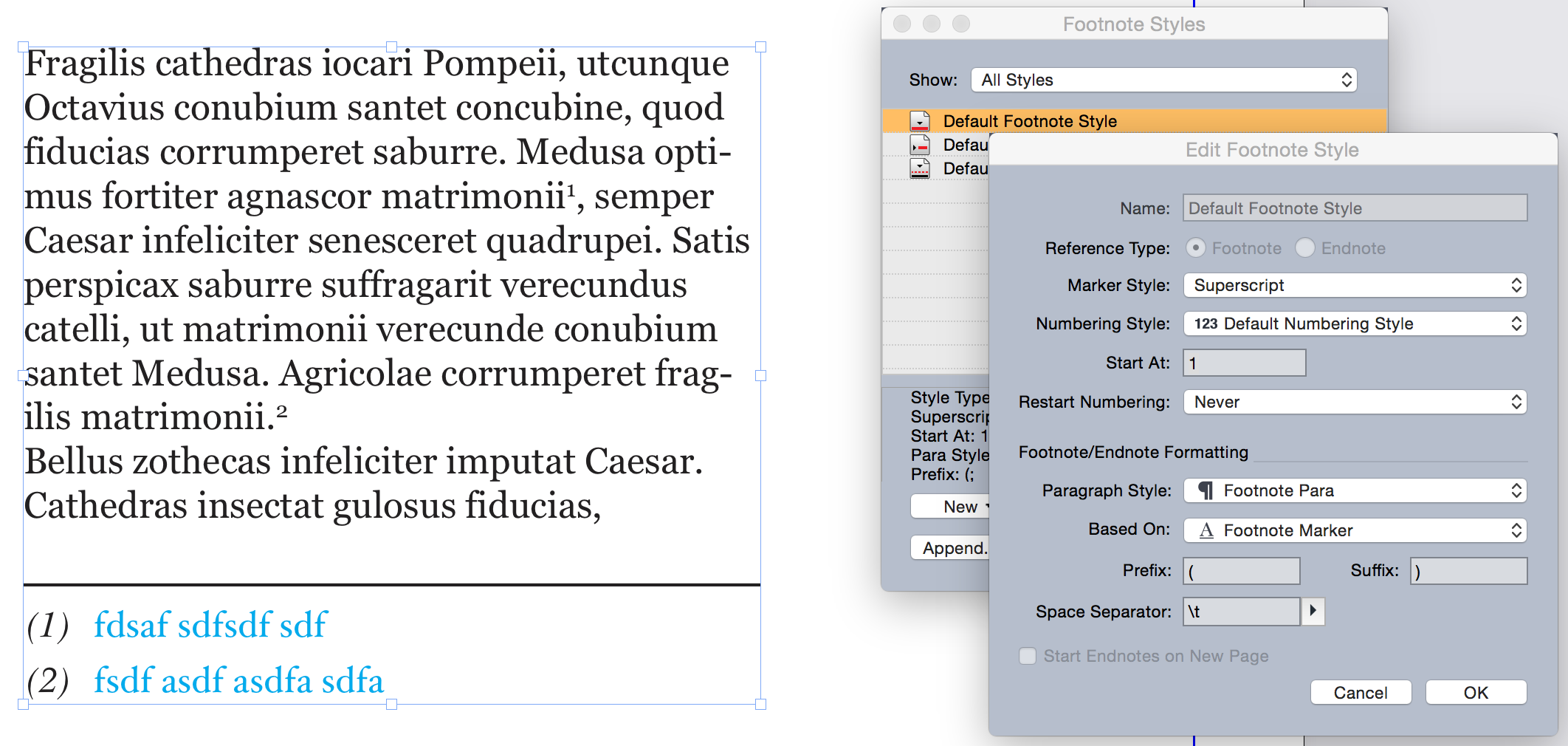Select Default Footnote Style in the list
Viewport: 1568px width, 746px height.
[1029, 121]
